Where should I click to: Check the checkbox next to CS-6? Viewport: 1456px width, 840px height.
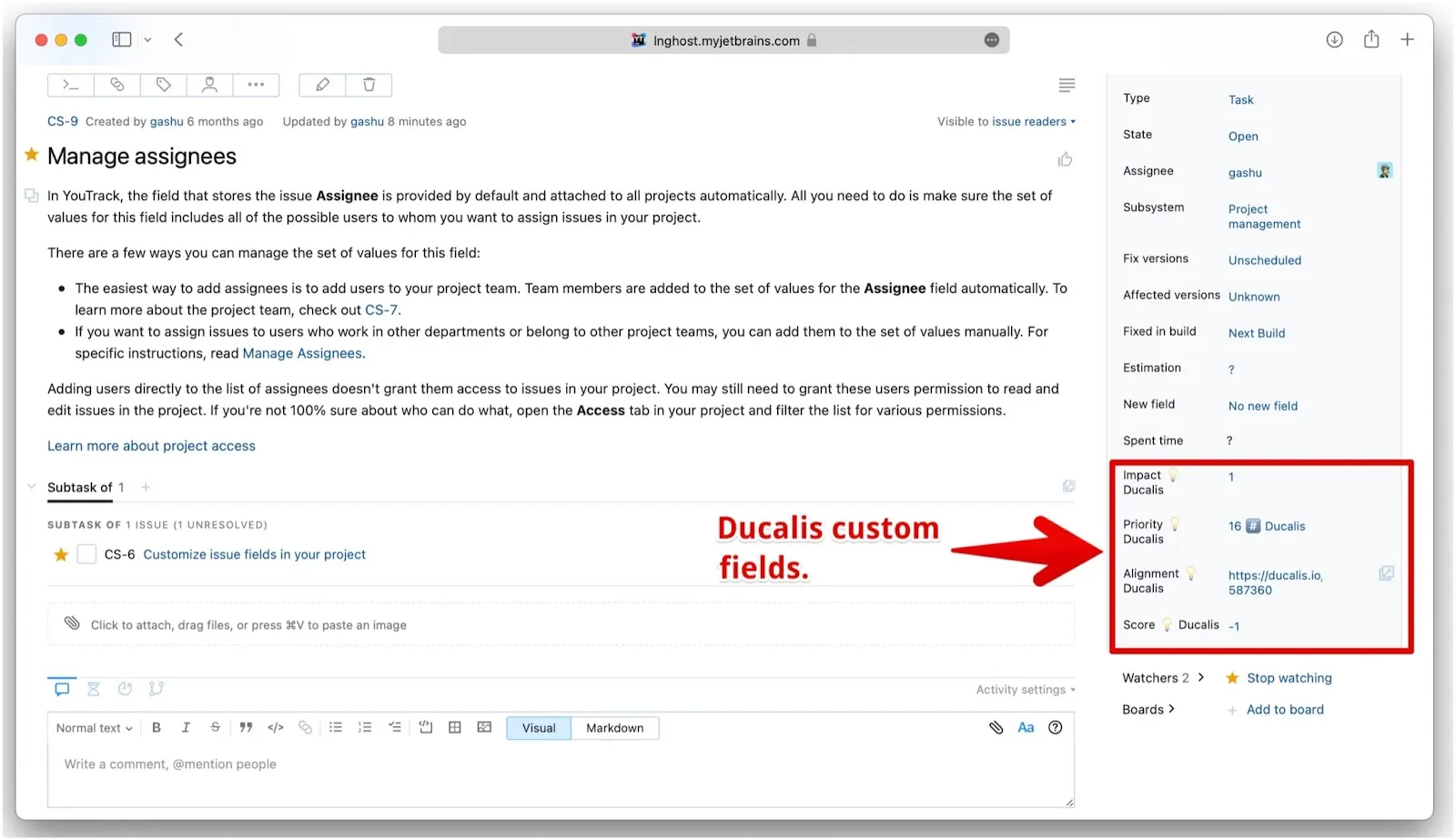86,553
